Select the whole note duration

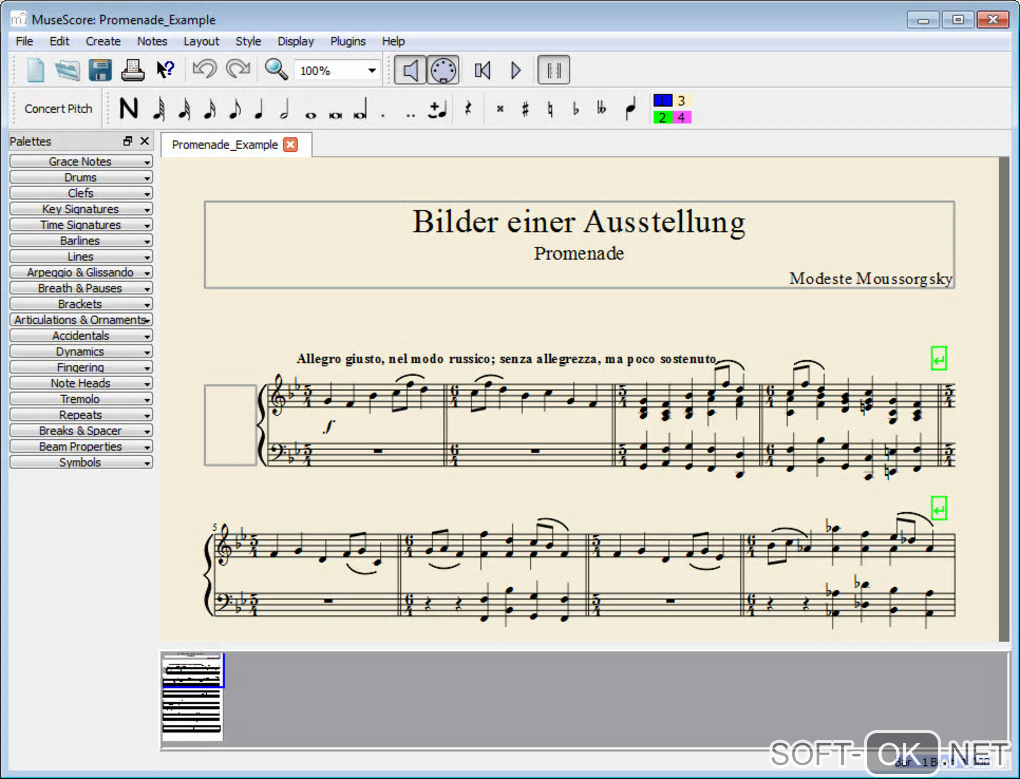(x=310, y=115)
